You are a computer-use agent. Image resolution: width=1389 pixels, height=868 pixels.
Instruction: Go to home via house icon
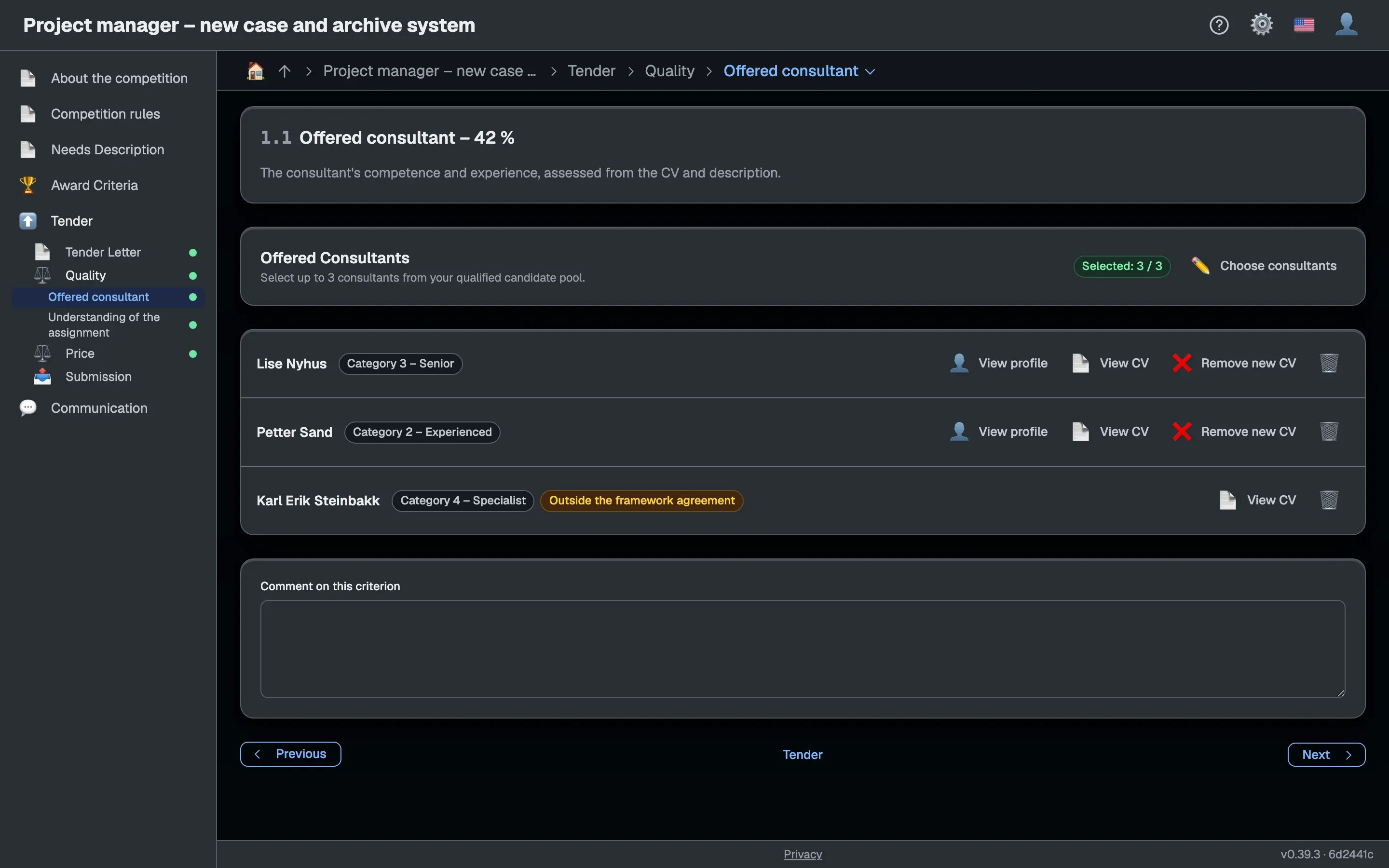(x=256, y=71)
